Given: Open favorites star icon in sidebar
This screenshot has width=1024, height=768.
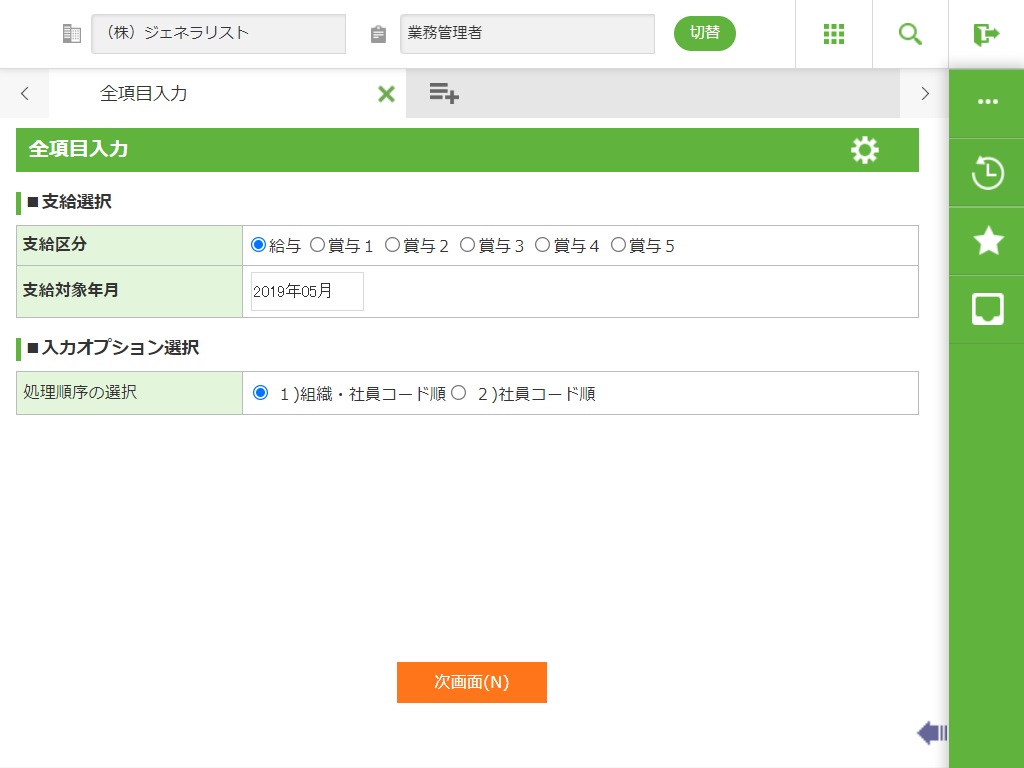Looking at the screenshot, I should (x=987, y=241).
